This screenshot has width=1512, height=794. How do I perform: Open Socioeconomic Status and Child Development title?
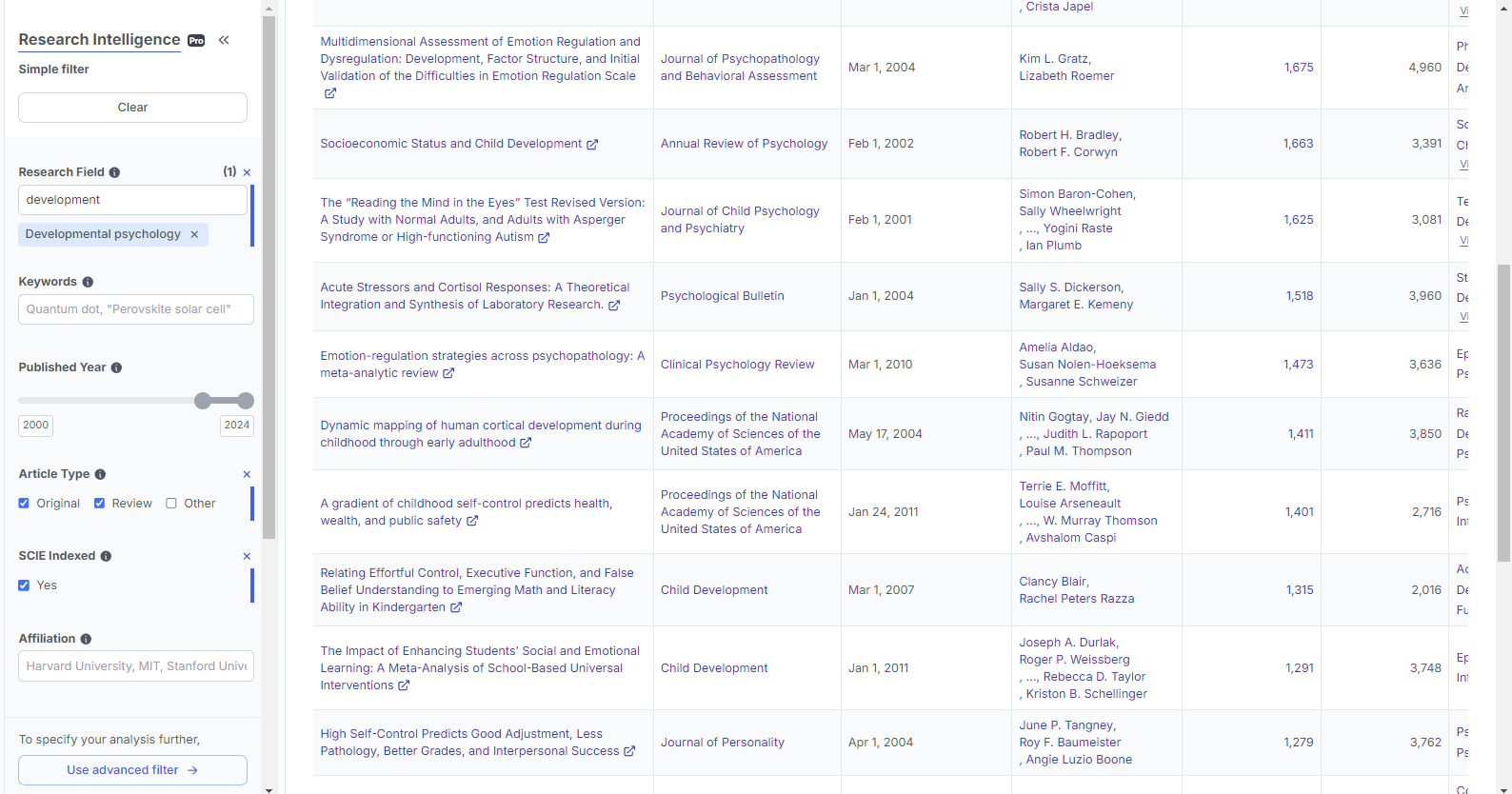click(x=450, y=144)
